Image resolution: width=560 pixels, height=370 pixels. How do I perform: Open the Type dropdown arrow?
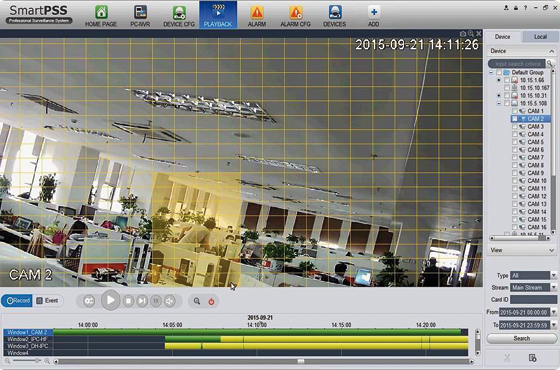(554, 275)
